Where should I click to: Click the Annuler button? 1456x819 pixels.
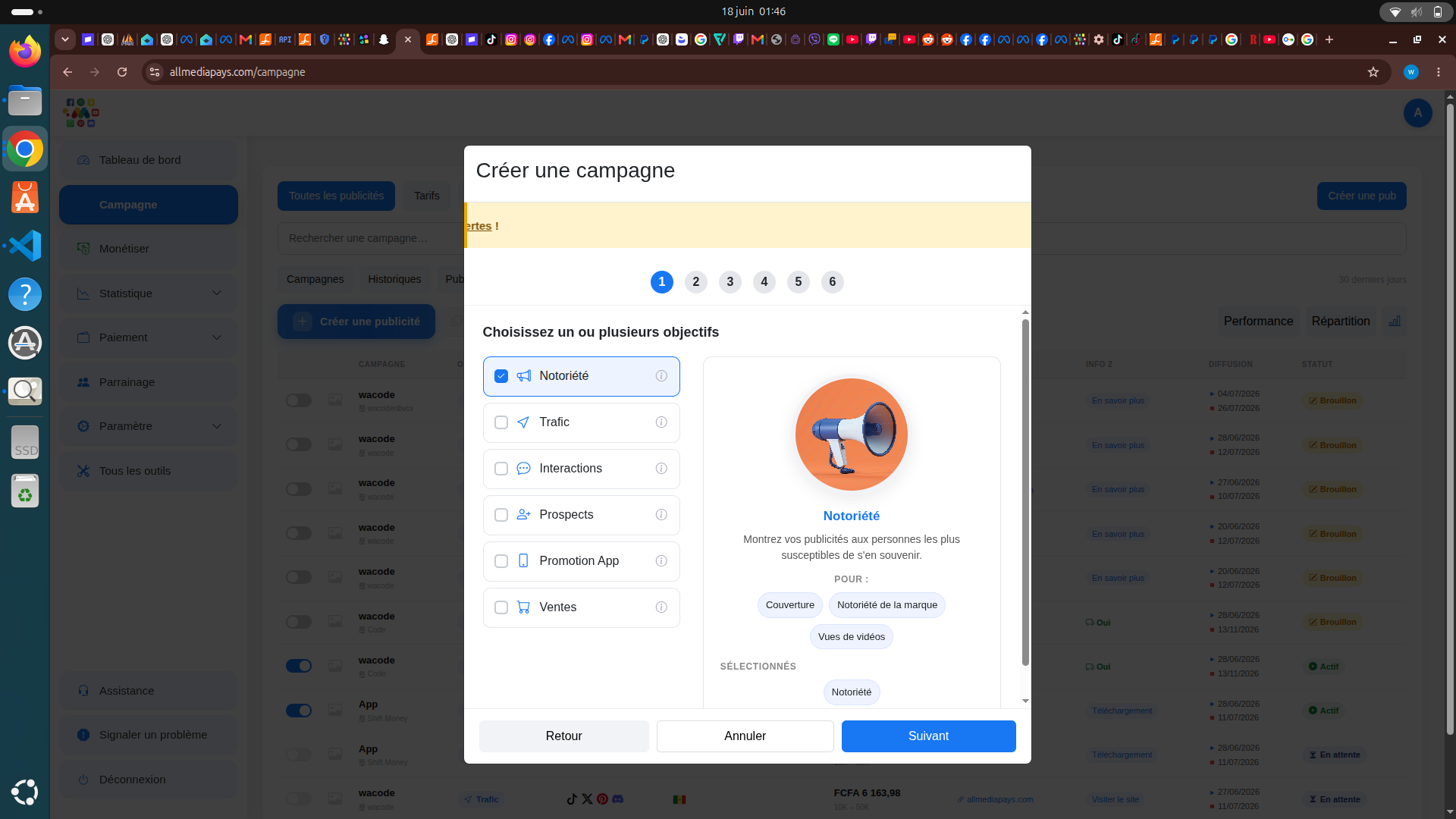745,736
